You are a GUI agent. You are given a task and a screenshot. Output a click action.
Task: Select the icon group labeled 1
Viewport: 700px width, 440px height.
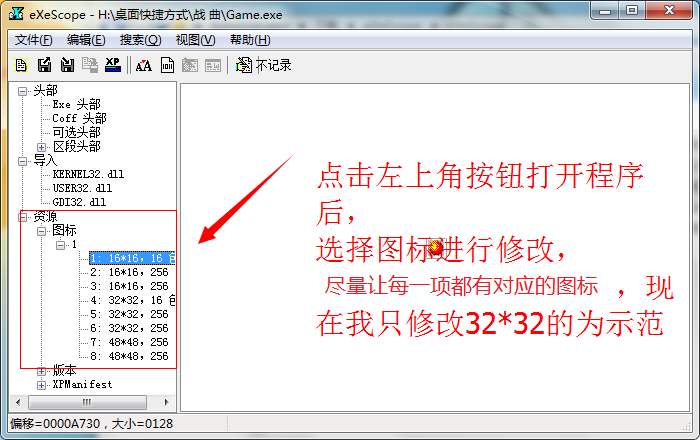click(74, 244)
